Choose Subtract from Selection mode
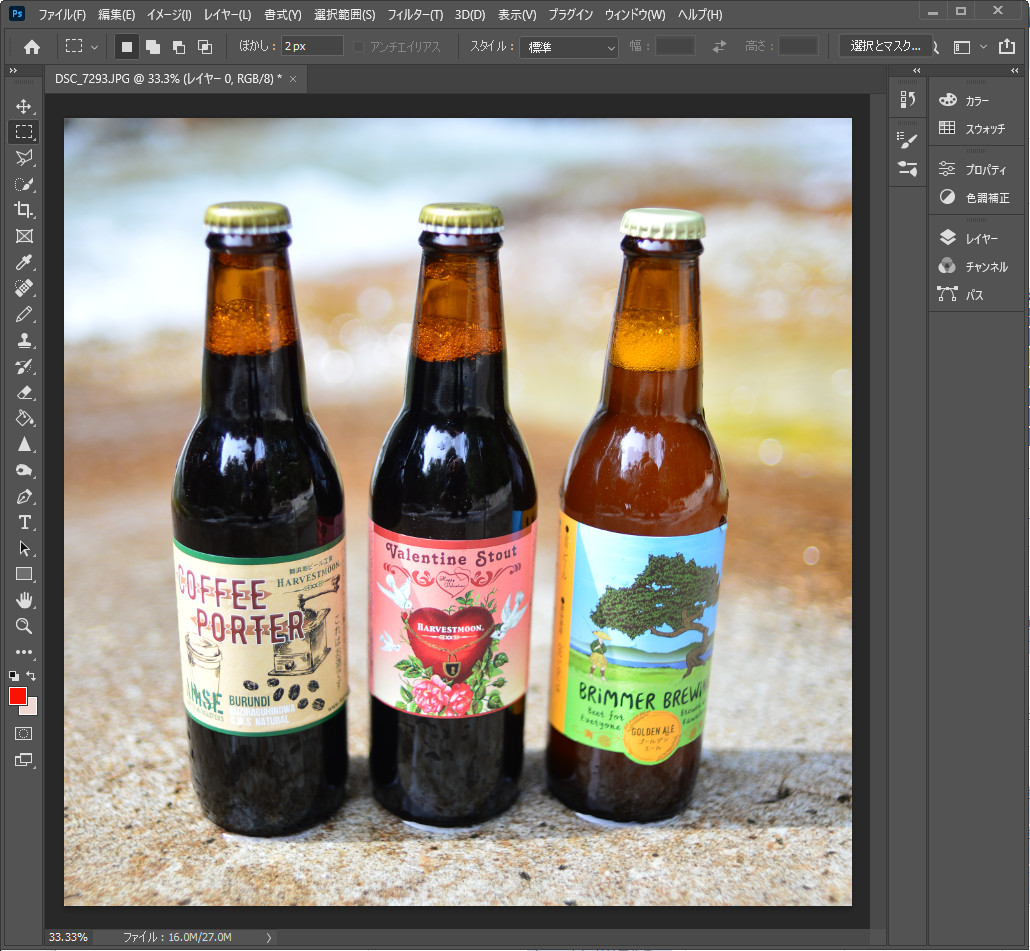The image size is (1030, 951). 179,47
